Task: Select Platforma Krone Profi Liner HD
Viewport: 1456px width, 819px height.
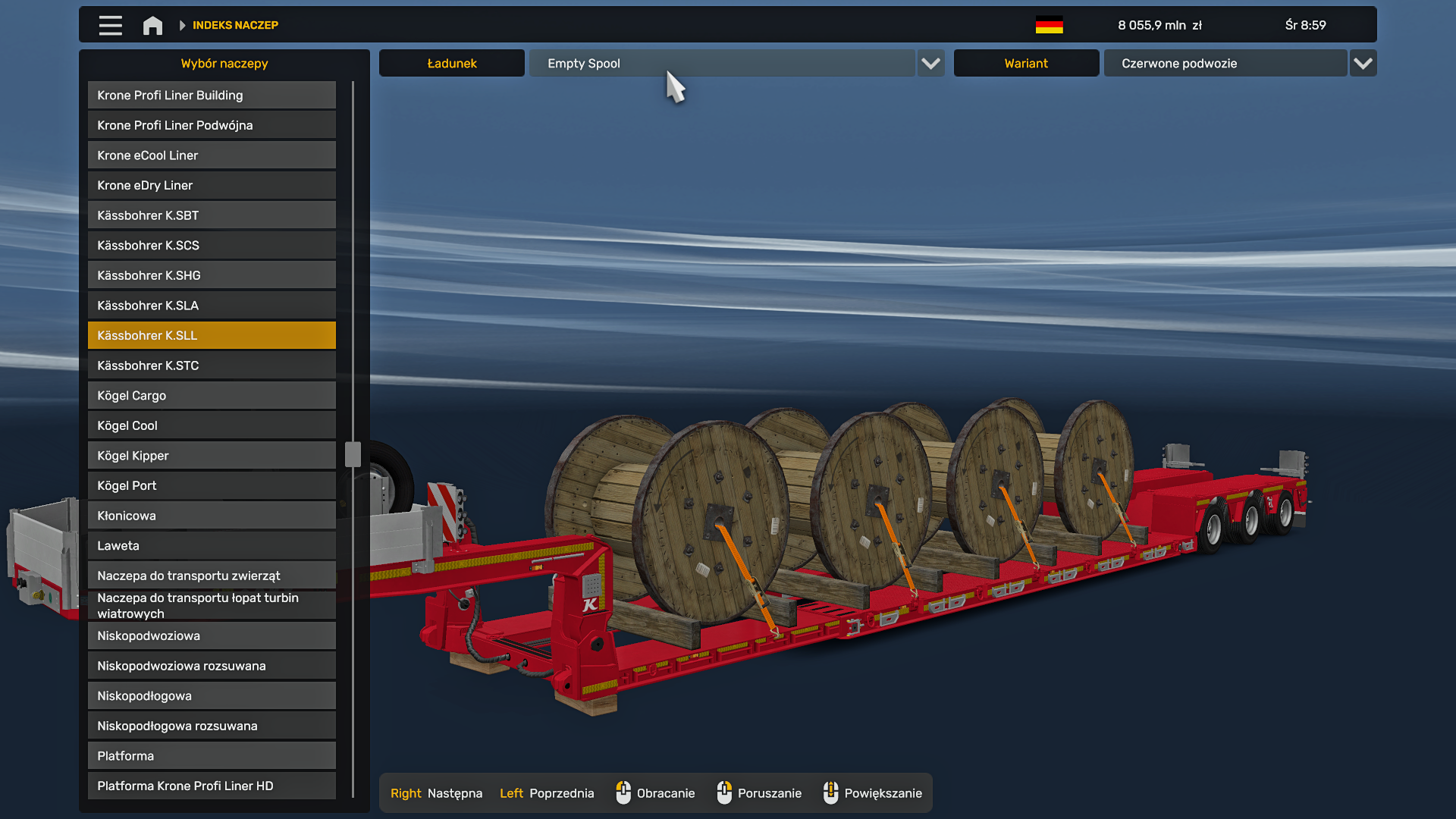Action: pyautogui.click(x=212, y=786)
